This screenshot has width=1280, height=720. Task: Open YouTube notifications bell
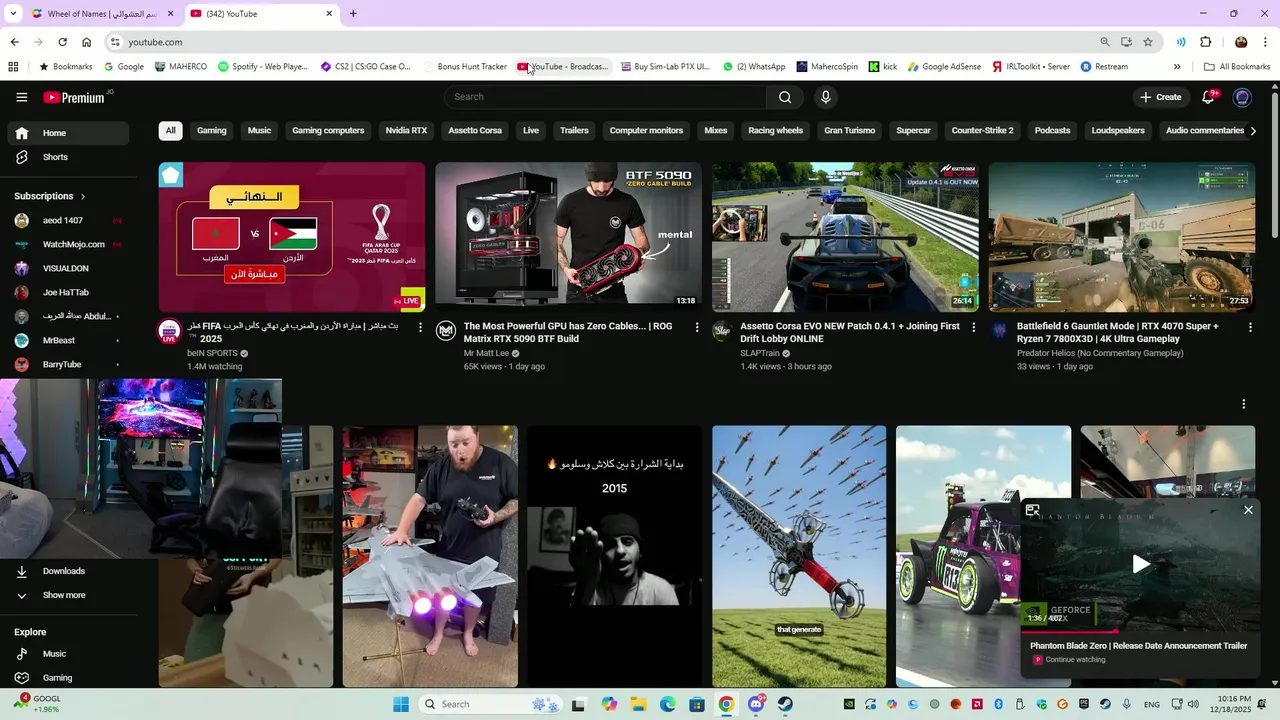coord(1208,97)
